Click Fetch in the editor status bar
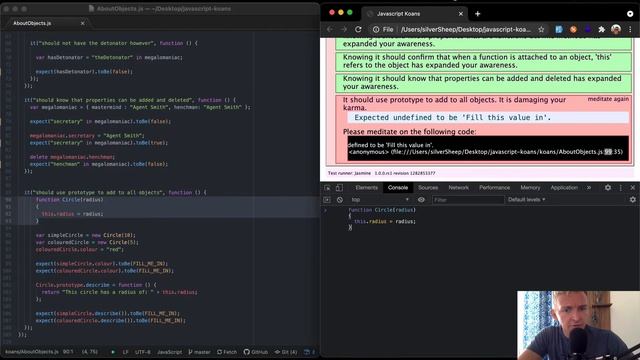Screen dimensions: 640x360 (x=227, y=352)
